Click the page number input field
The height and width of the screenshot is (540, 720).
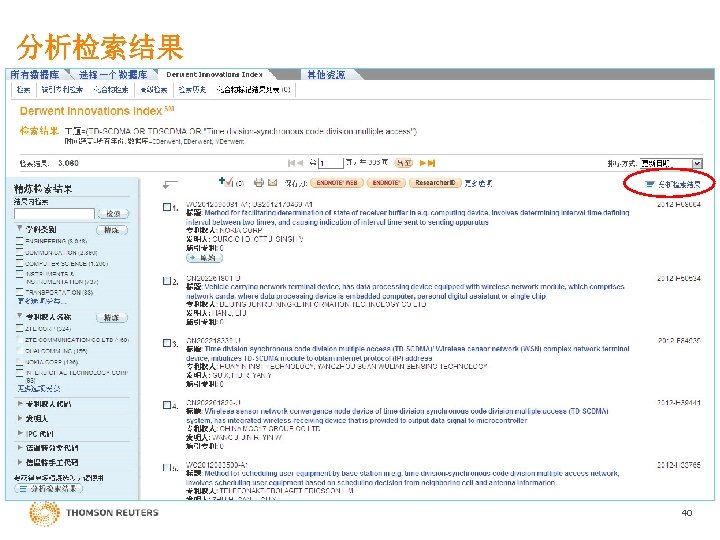point(331,163)
